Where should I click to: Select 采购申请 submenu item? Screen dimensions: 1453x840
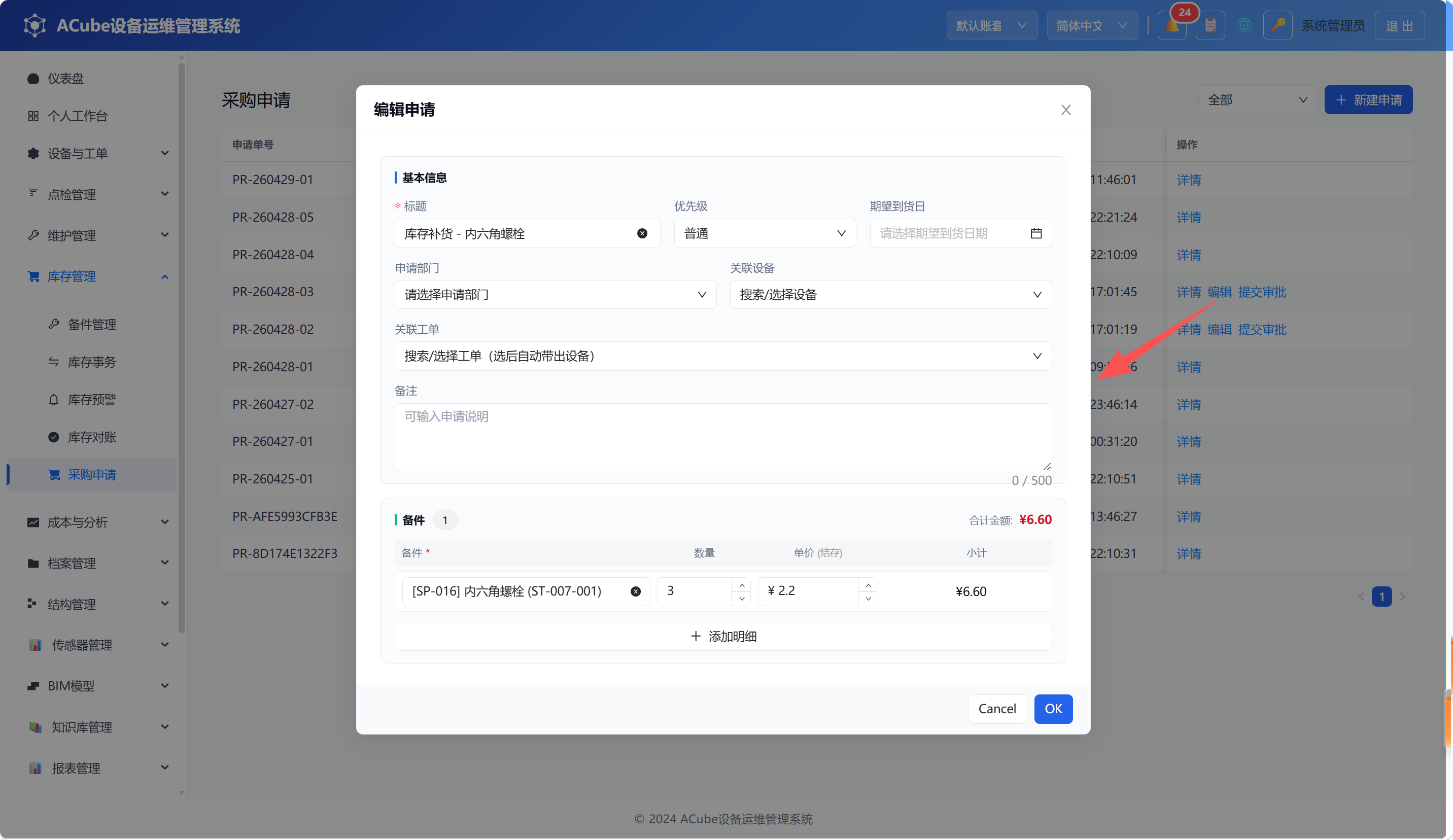pos(92,474)
